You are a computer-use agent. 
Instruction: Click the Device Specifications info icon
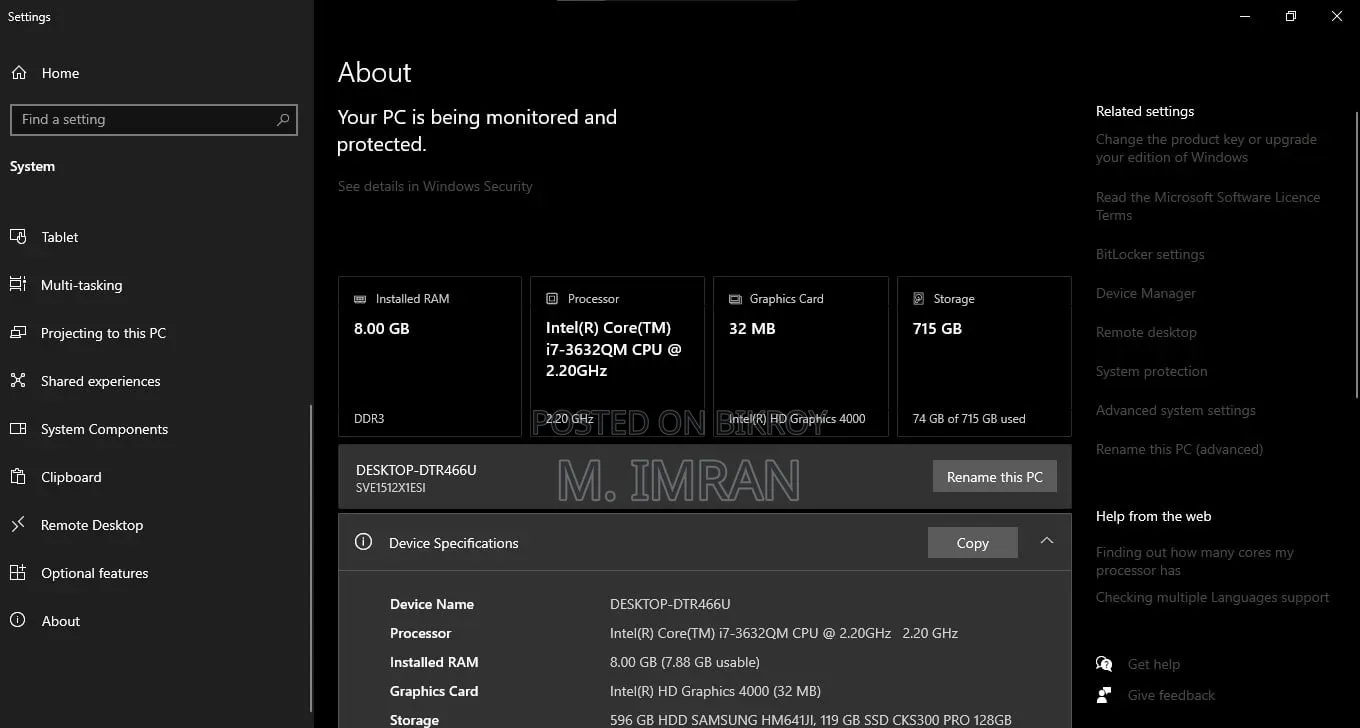364,543
